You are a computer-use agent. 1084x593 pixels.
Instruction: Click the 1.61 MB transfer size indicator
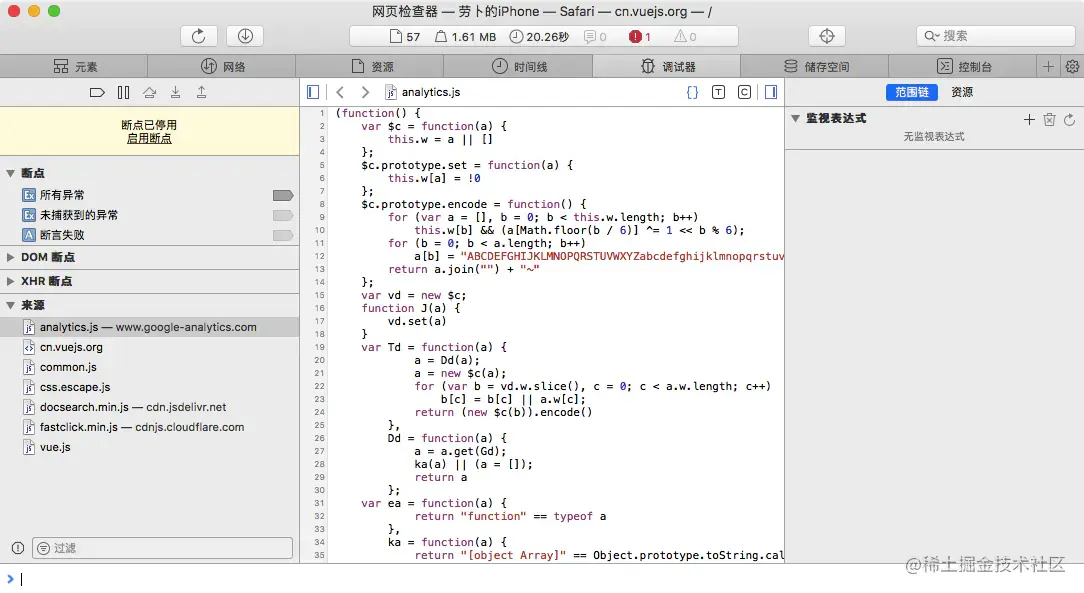465,37
